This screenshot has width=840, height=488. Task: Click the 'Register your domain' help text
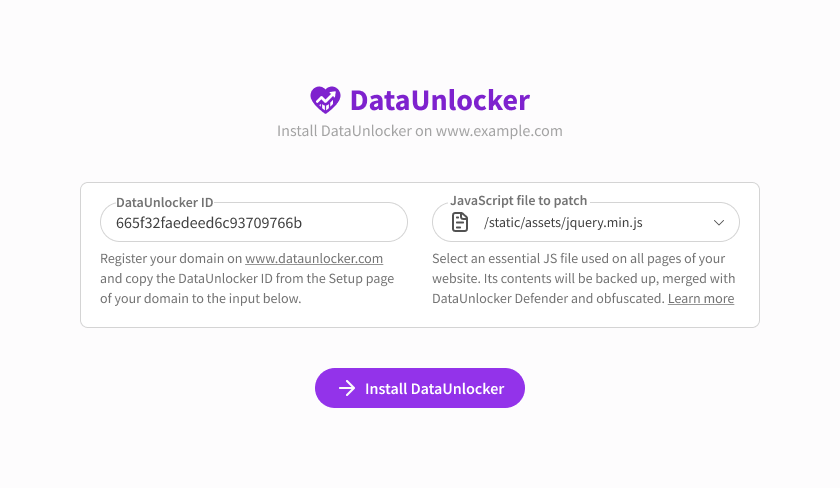point(171,258)
